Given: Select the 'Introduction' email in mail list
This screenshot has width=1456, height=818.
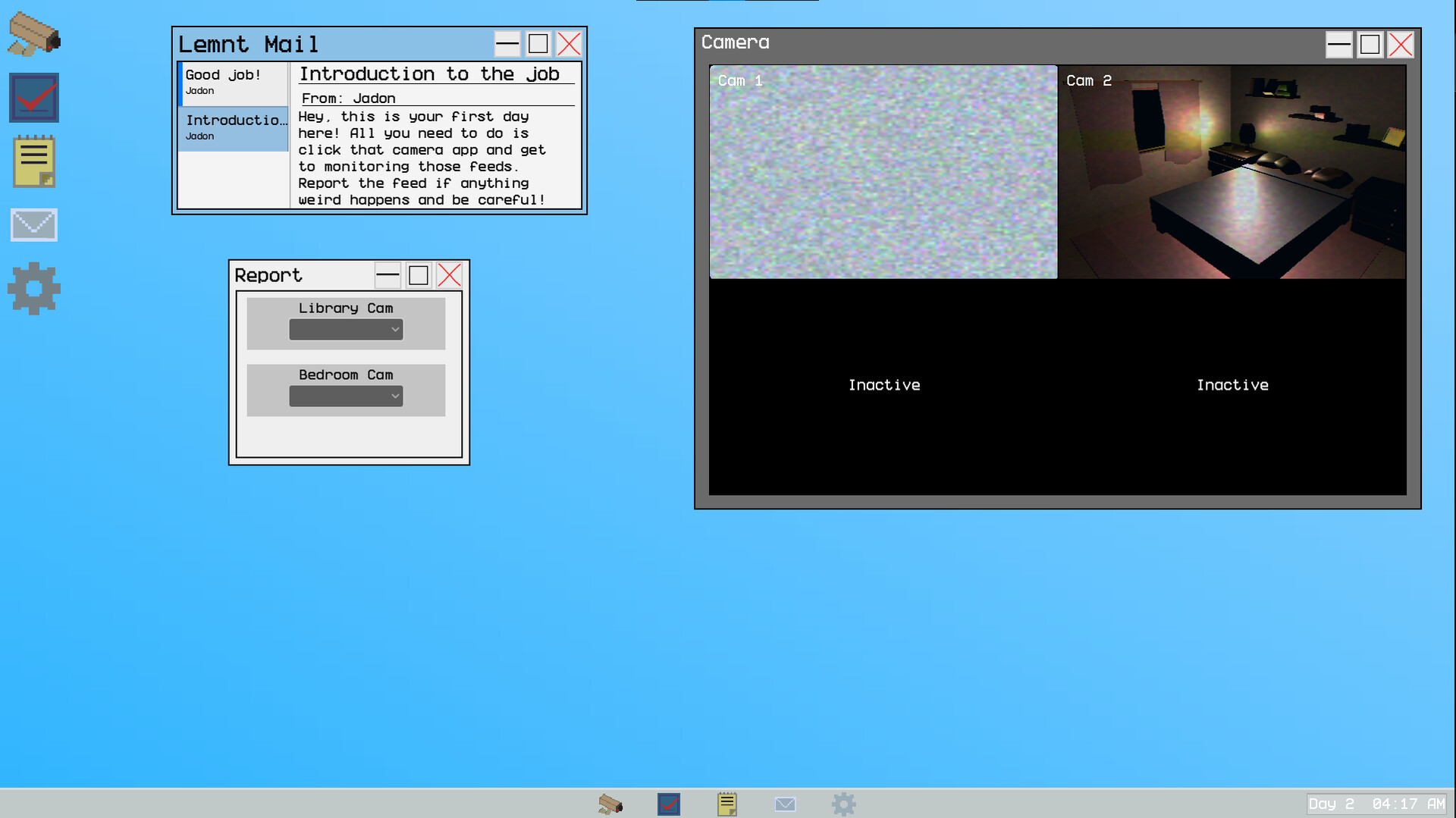Looking at the screenshot, I should click(x=234, y=127).
